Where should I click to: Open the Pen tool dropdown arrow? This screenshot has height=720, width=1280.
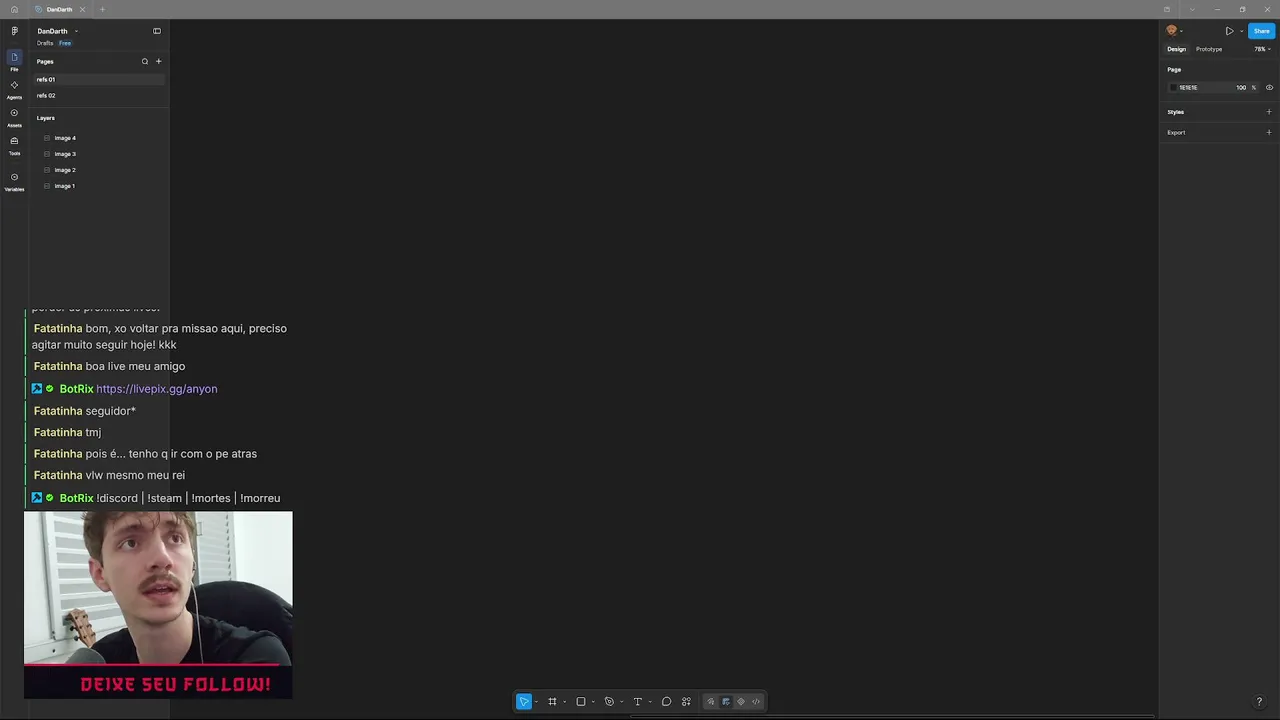tap(621, 702)
